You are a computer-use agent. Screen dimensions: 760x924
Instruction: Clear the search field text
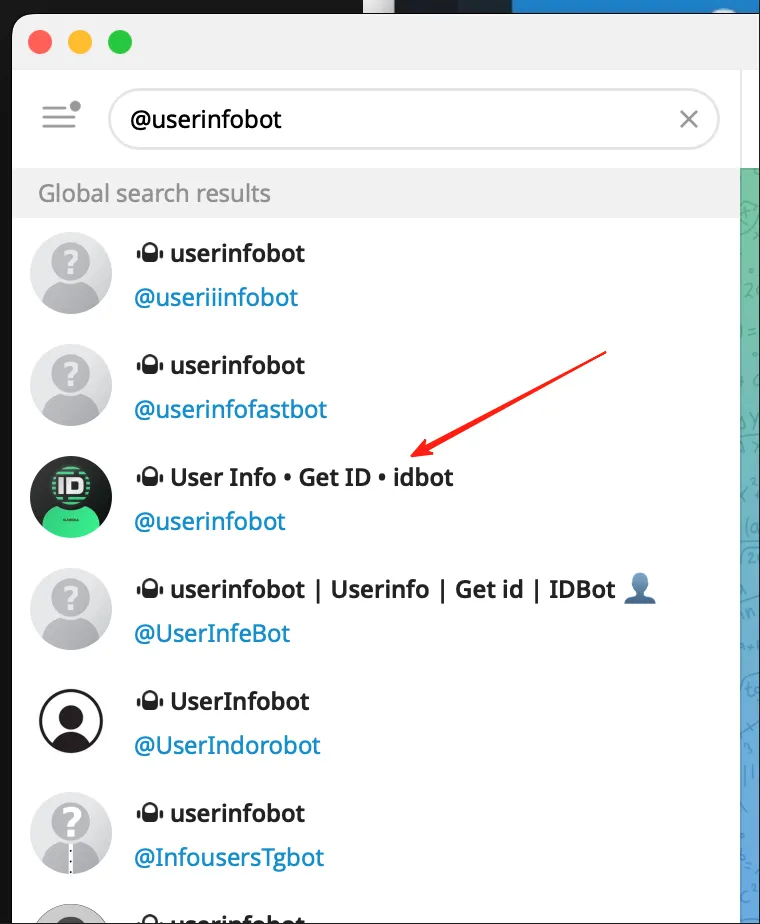(x=688, y=119)
